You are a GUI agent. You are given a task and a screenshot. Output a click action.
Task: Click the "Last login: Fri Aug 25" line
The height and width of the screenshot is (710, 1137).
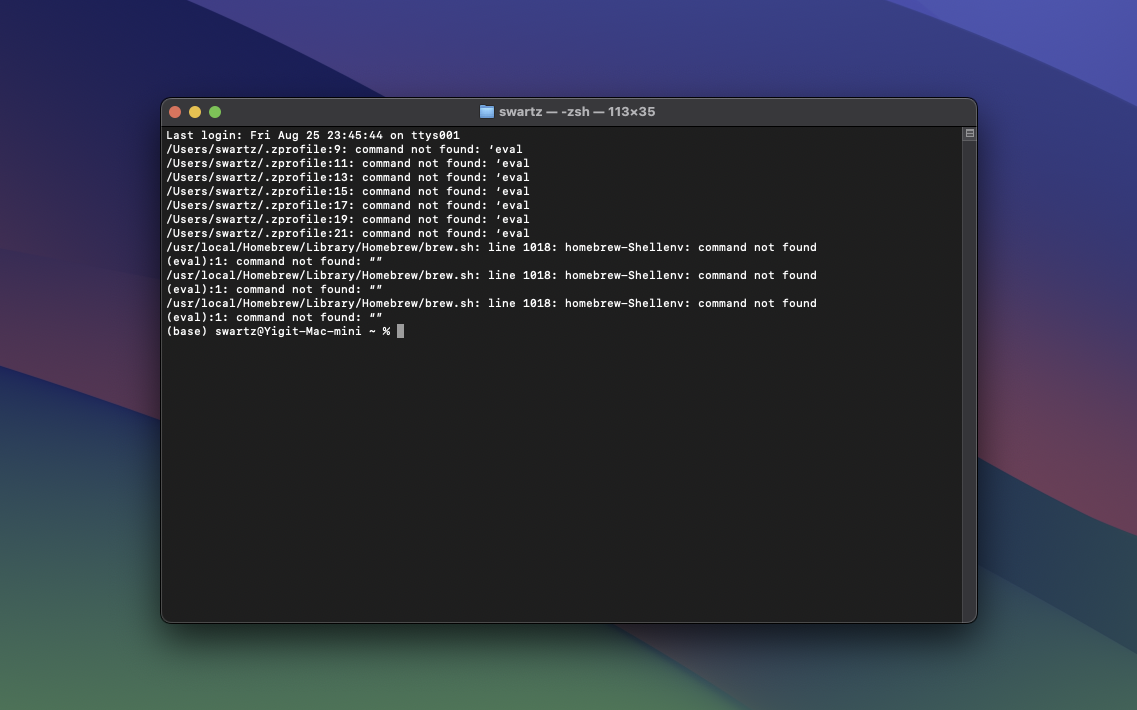click(x=313, y=136)
